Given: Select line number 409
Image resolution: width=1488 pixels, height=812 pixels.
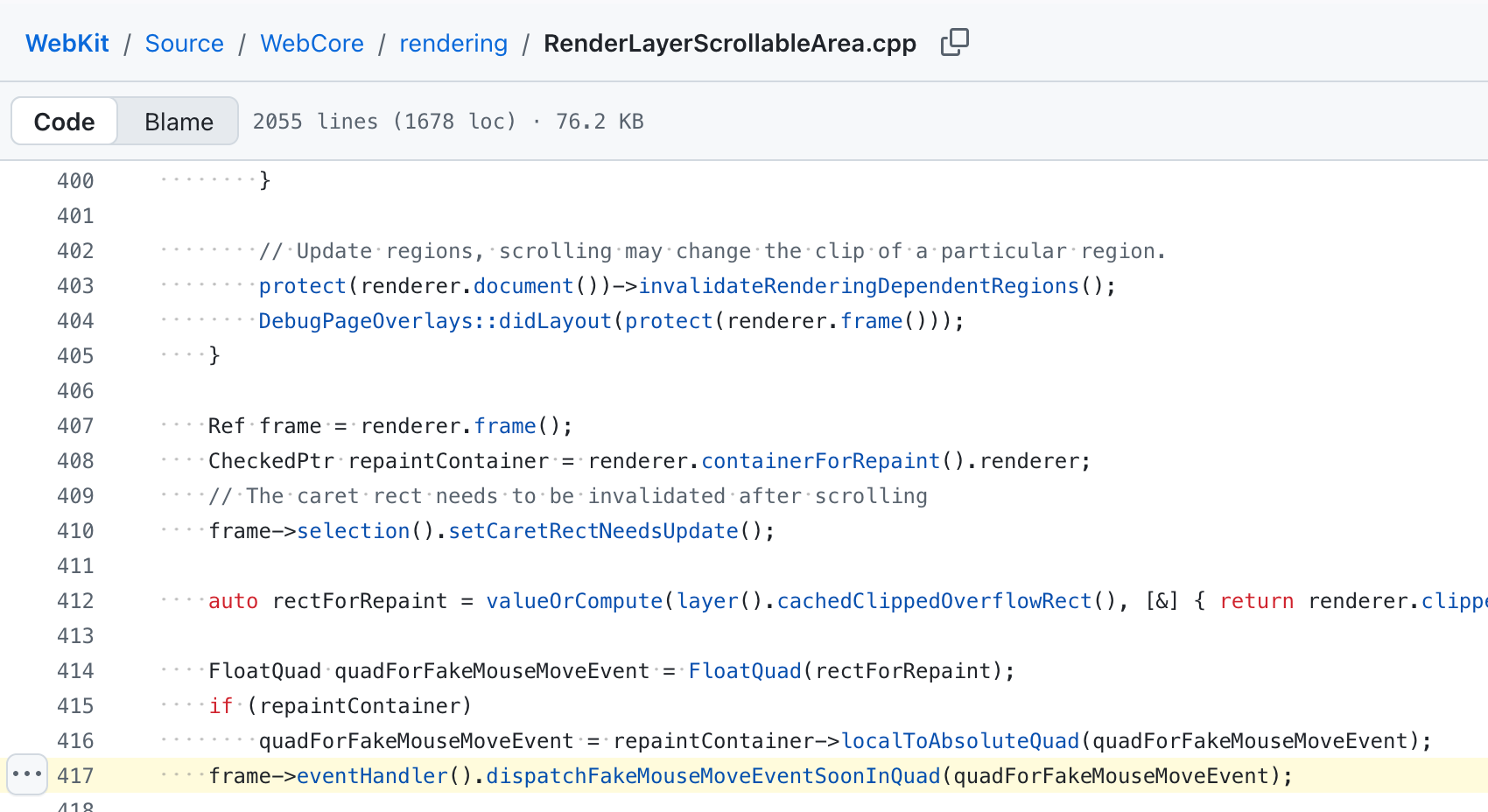Looking at the screenshot, I should coord(75,495).
